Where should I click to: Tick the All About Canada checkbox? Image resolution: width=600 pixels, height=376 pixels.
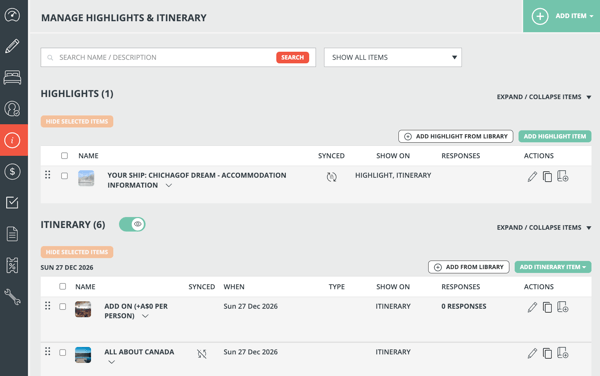tap(62, 352)
